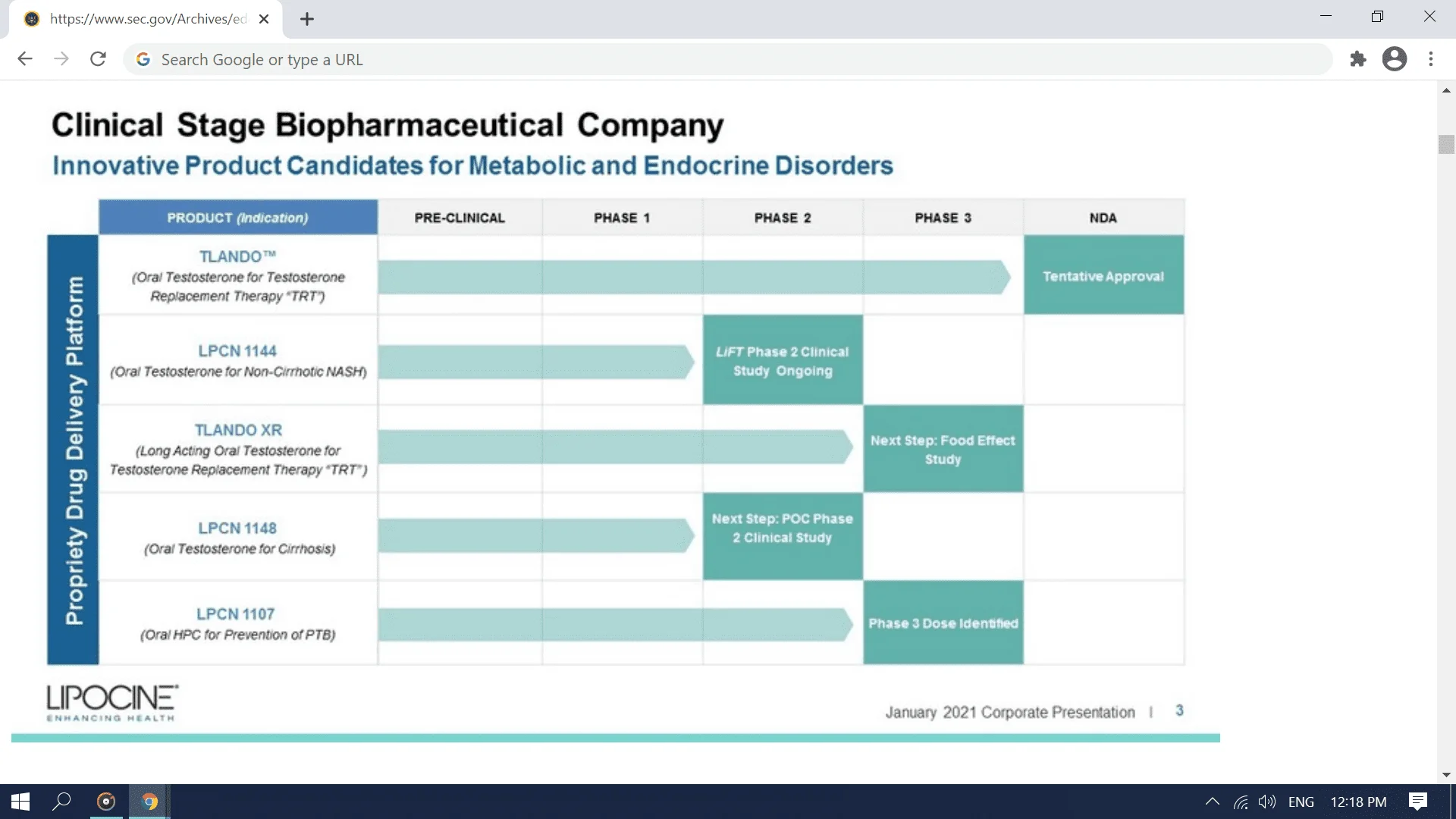1456x819 pixels.
Task: Click LIFT Phase 2 Clinical Study Ongoing box
Action: 783,360
